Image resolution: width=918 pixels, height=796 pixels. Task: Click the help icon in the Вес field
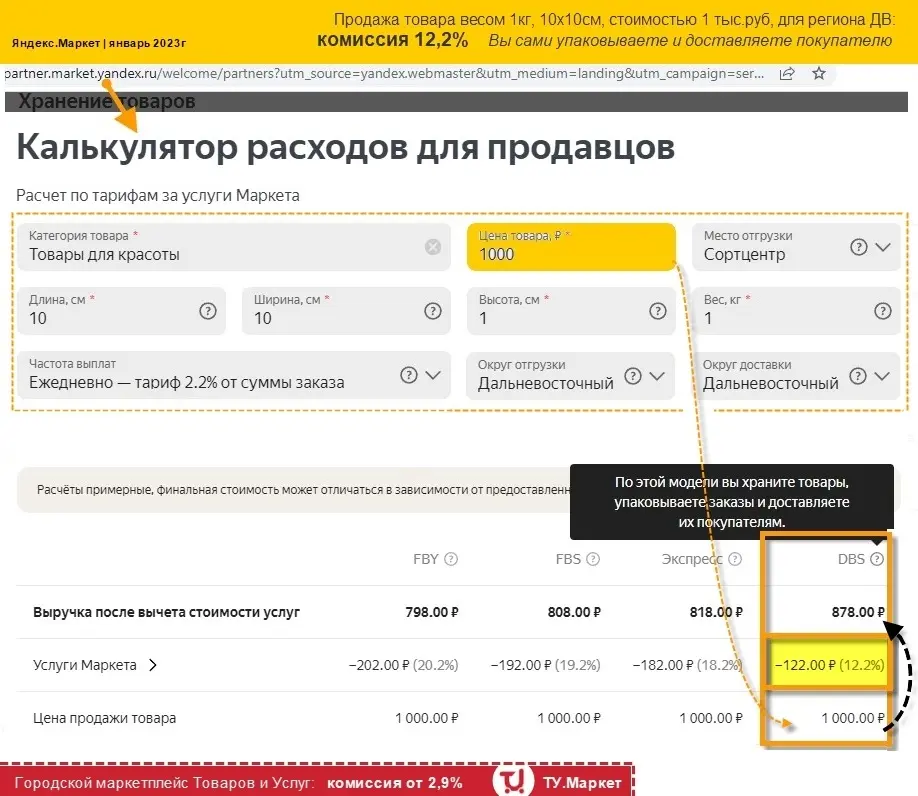pos(882,311)
